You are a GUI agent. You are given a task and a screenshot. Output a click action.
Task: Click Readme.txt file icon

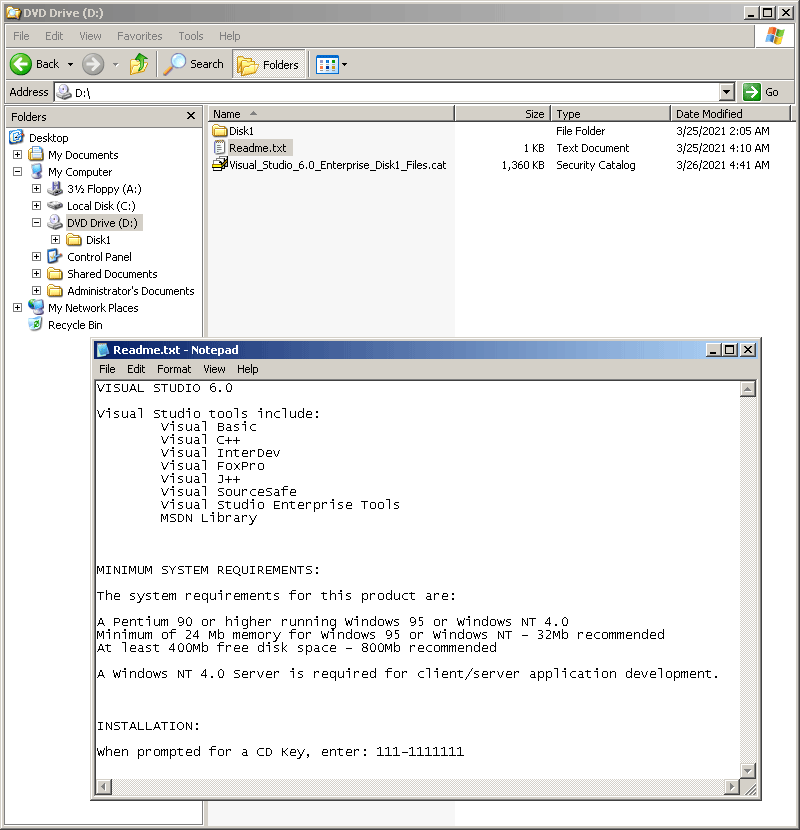click(x=220, y=148)
